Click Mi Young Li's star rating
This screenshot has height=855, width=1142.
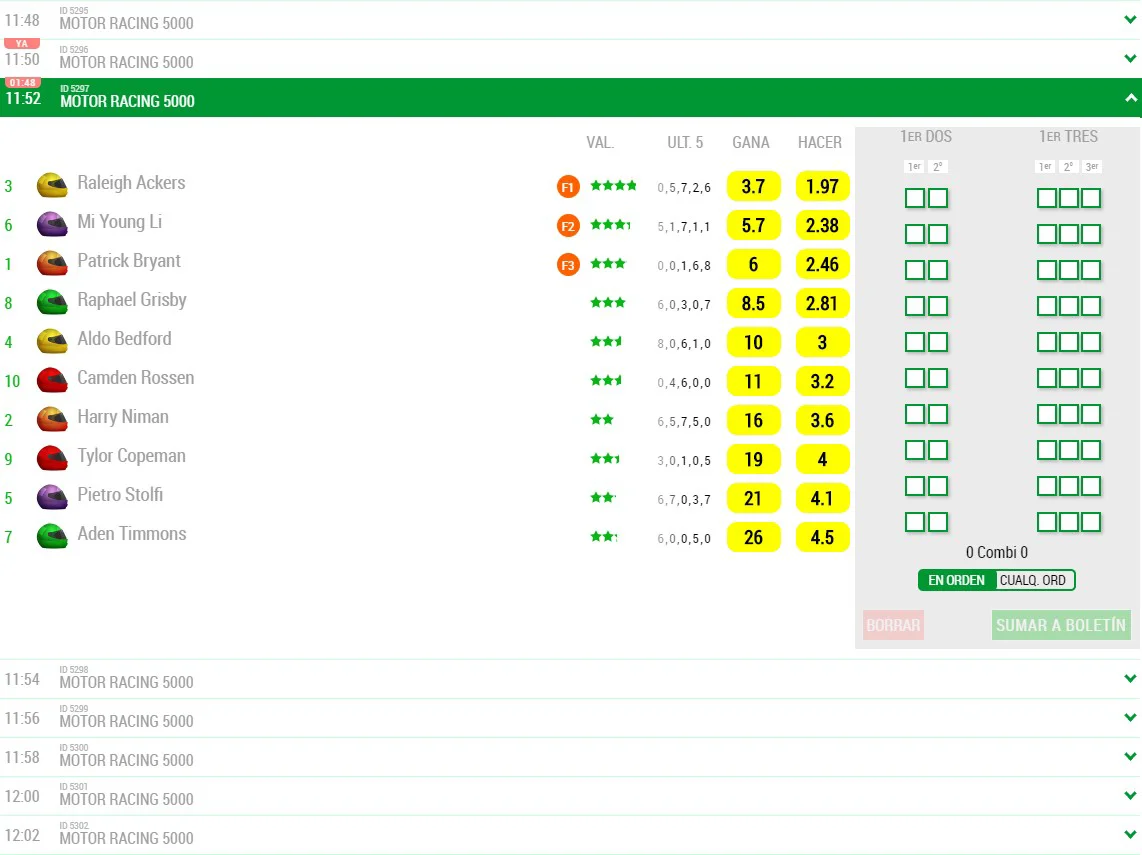610,224
